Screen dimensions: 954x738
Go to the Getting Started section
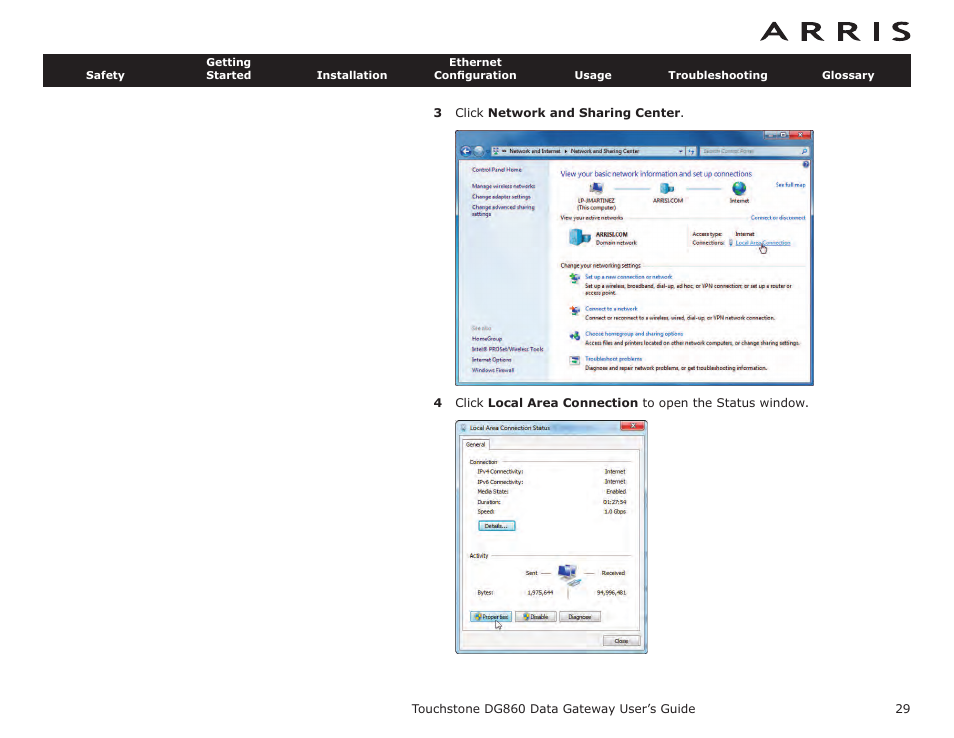click(228, 68)
